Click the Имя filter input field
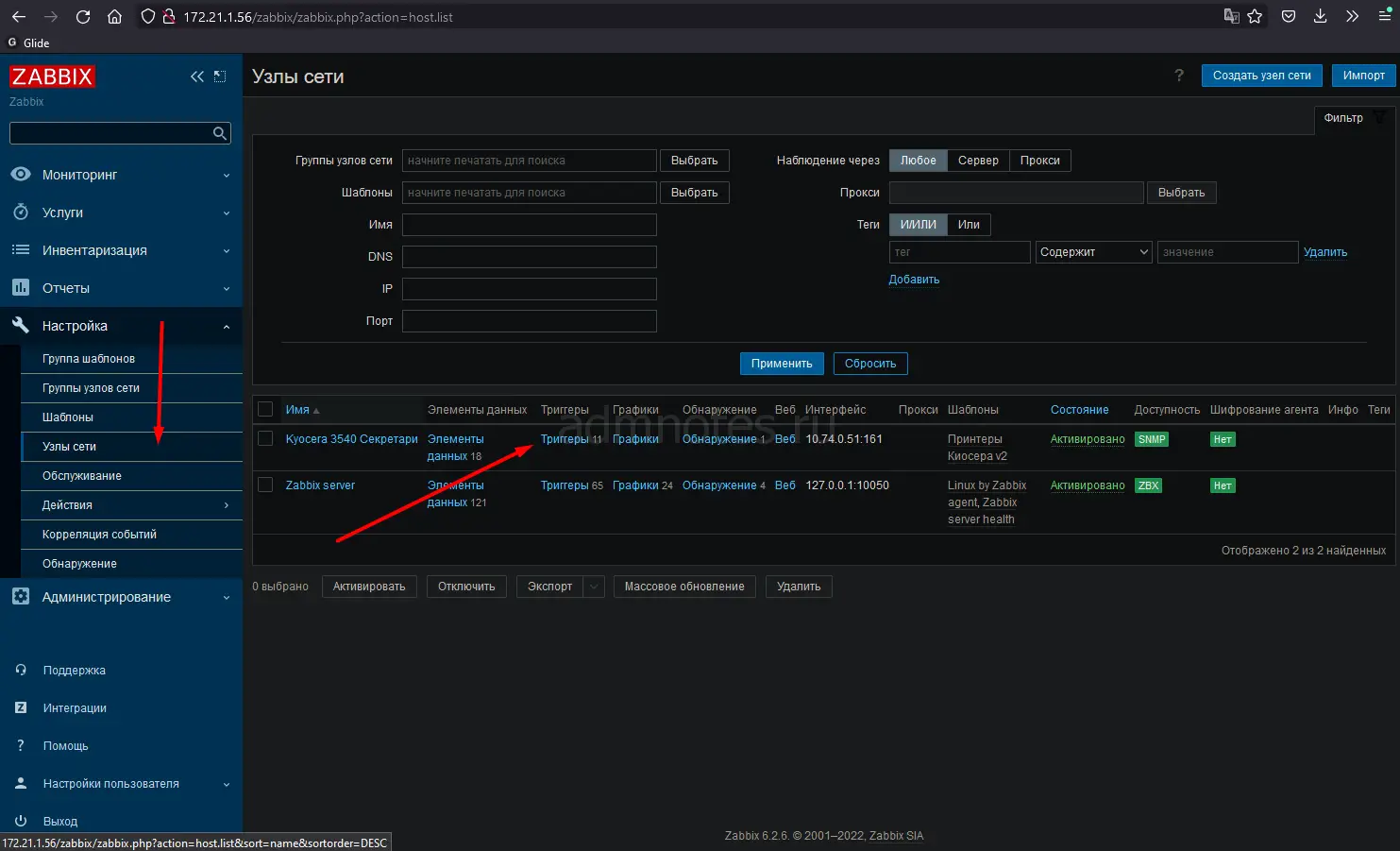 click(530, 225)
